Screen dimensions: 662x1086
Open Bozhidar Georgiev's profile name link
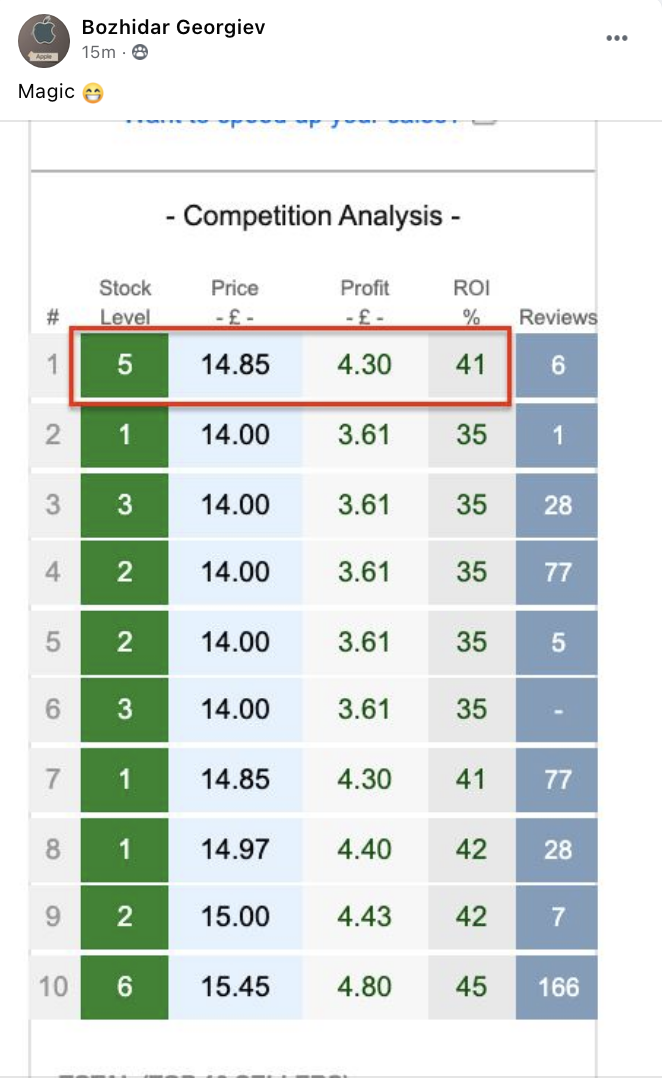pyautogui.click(x=173, y=28)
